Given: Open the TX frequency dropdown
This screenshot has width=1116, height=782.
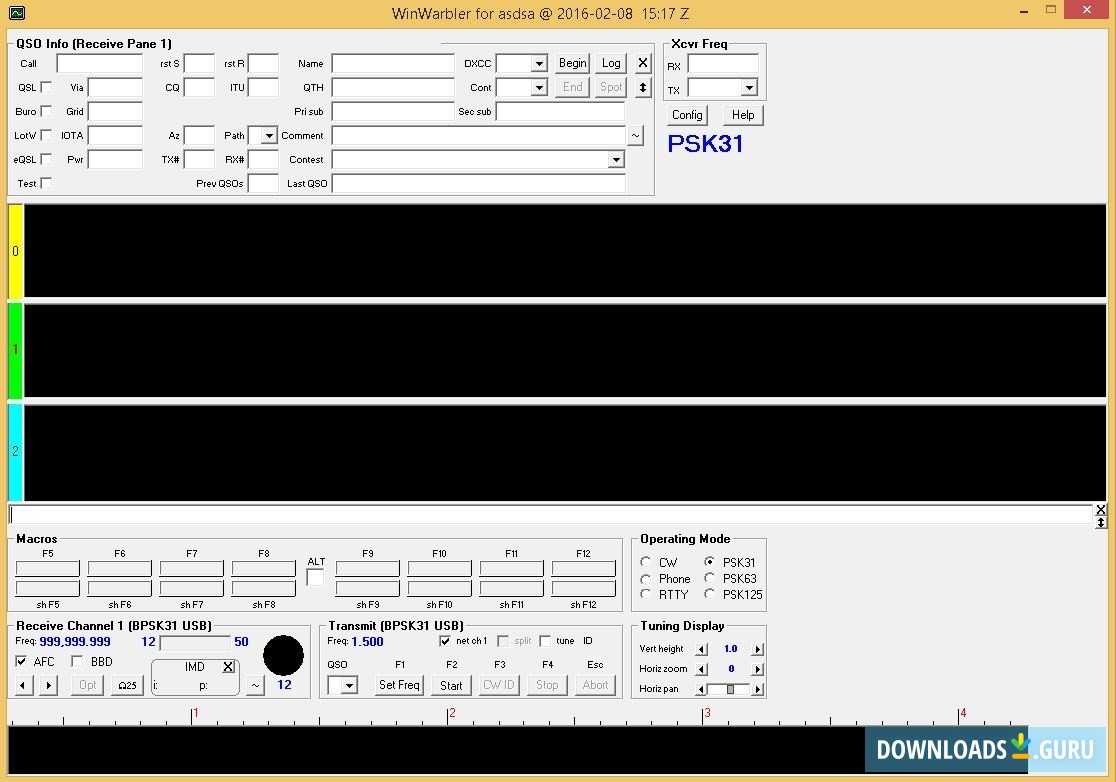Looking at the screenshot, I should click(x=749, y=88).
